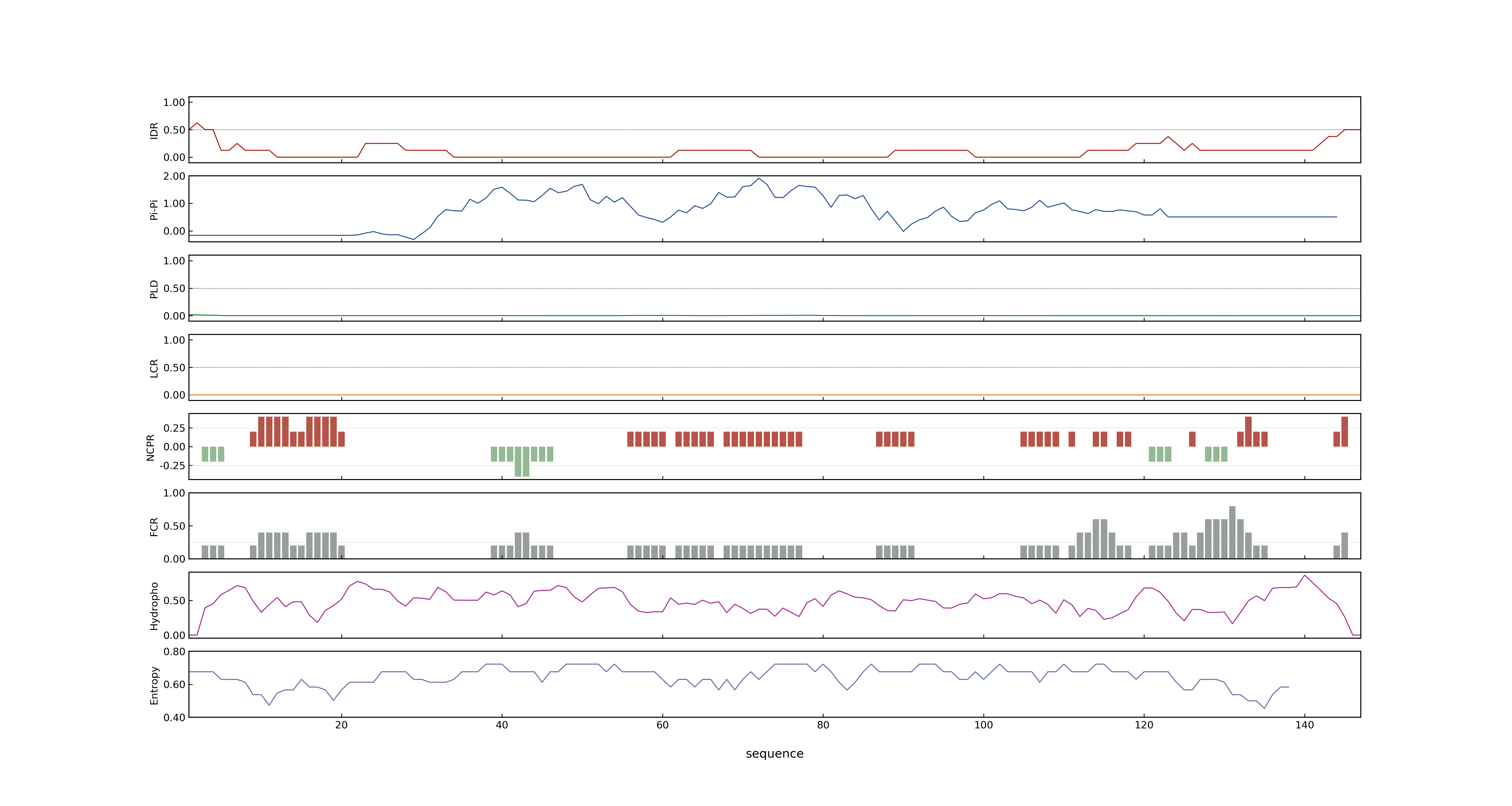Click x-axis tick label 40
This screenshot has height=806, width=1512.
point(502,725)
